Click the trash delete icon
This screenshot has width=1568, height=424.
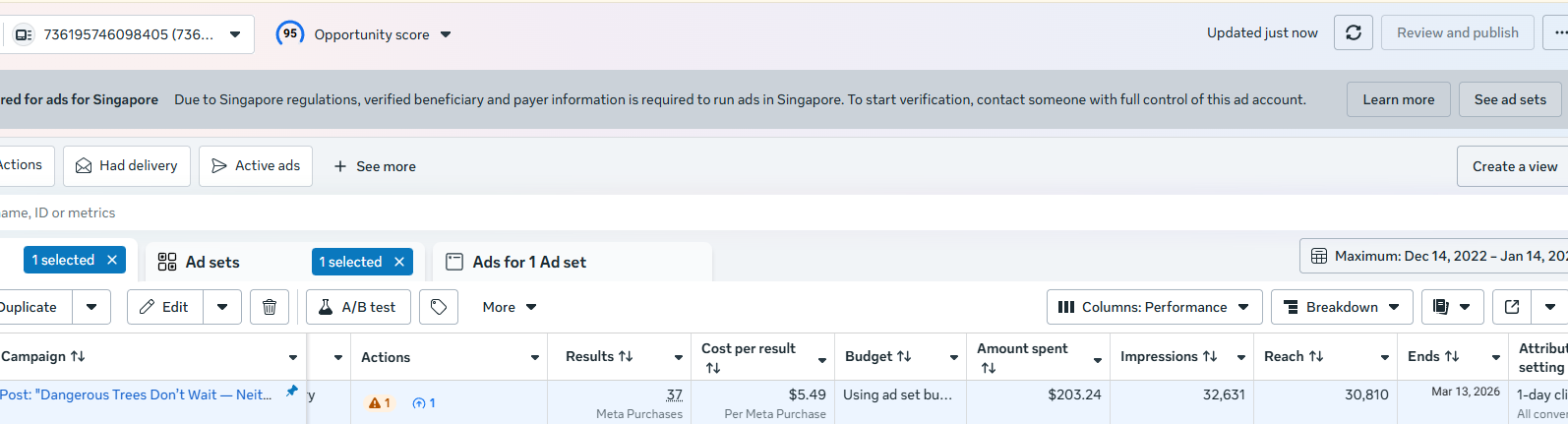coord(270,307)
